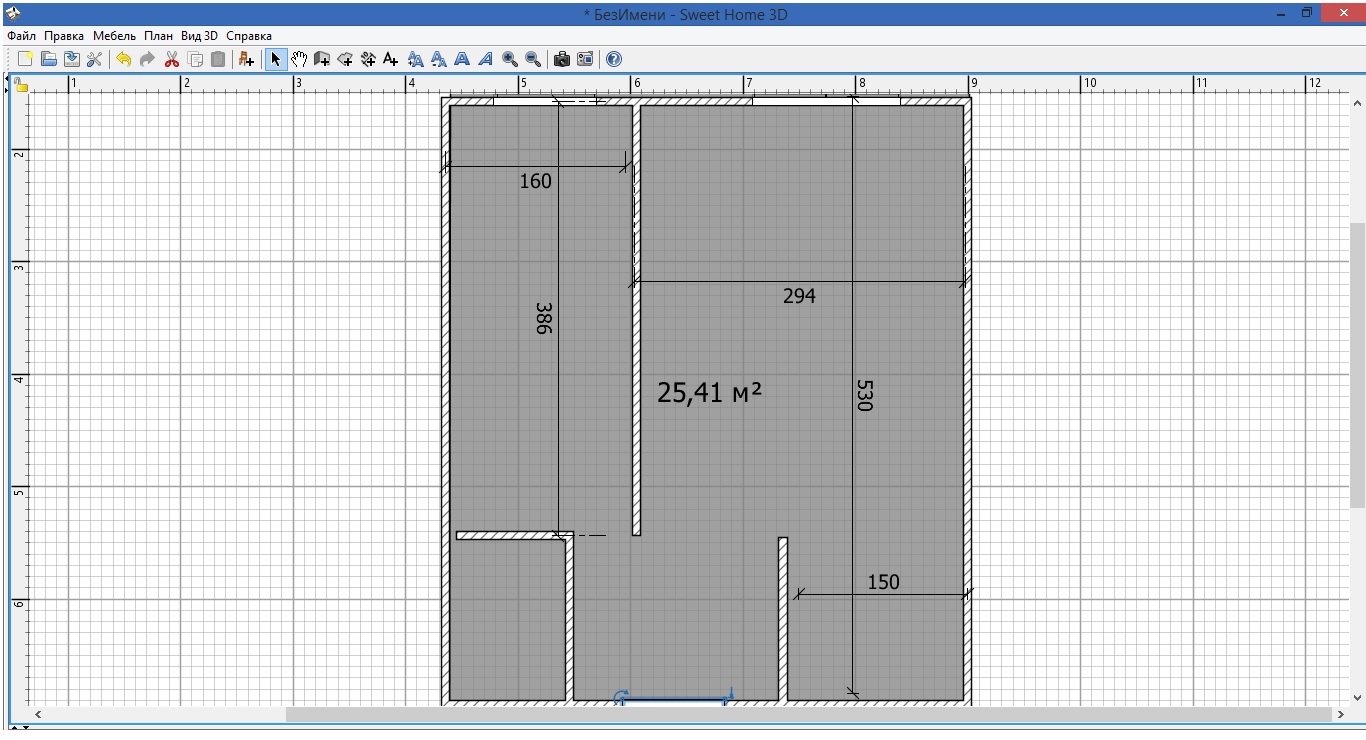Toggle italic text style
Screen dimensions: 1366x740
pyautogui.click(x=485, y=60)
